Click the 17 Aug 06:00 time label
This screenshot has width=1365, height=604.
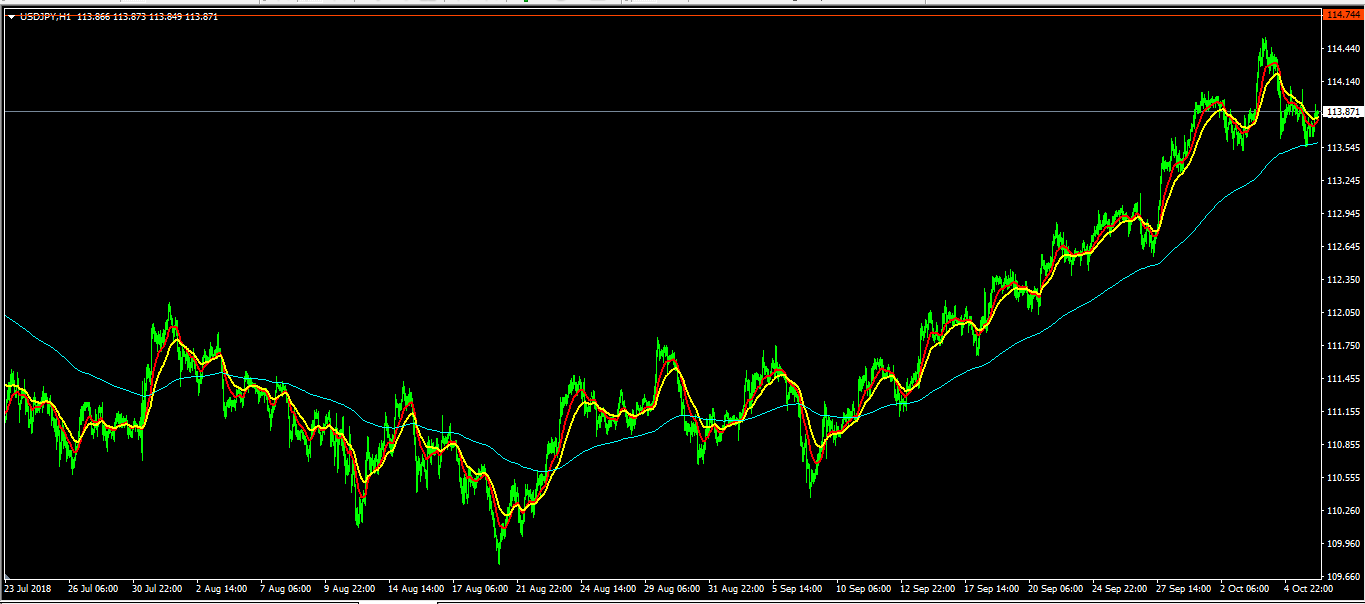tap(479, 589)
